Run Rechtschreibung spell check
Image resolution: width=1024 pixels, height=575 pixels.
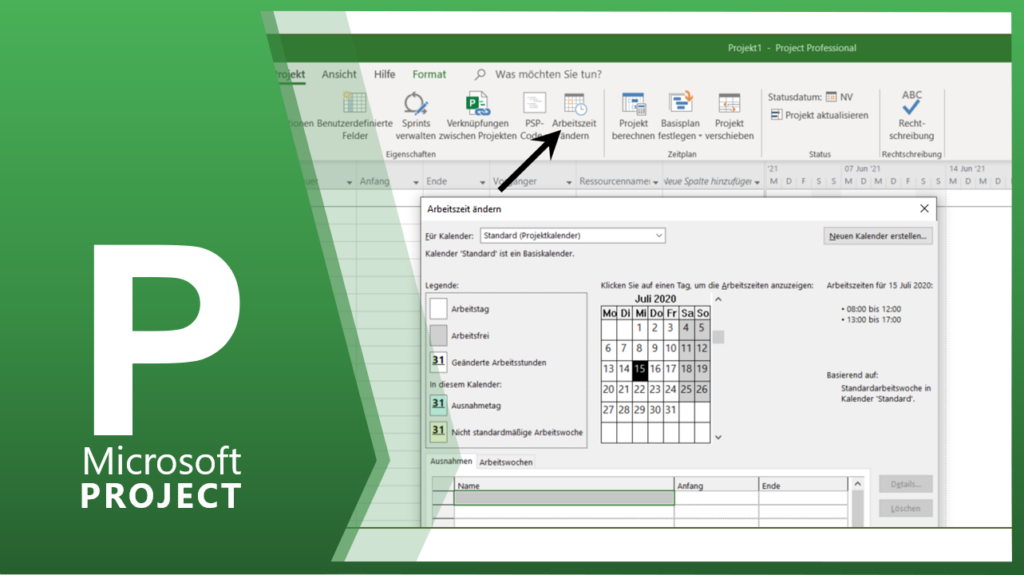pos(912,116)
